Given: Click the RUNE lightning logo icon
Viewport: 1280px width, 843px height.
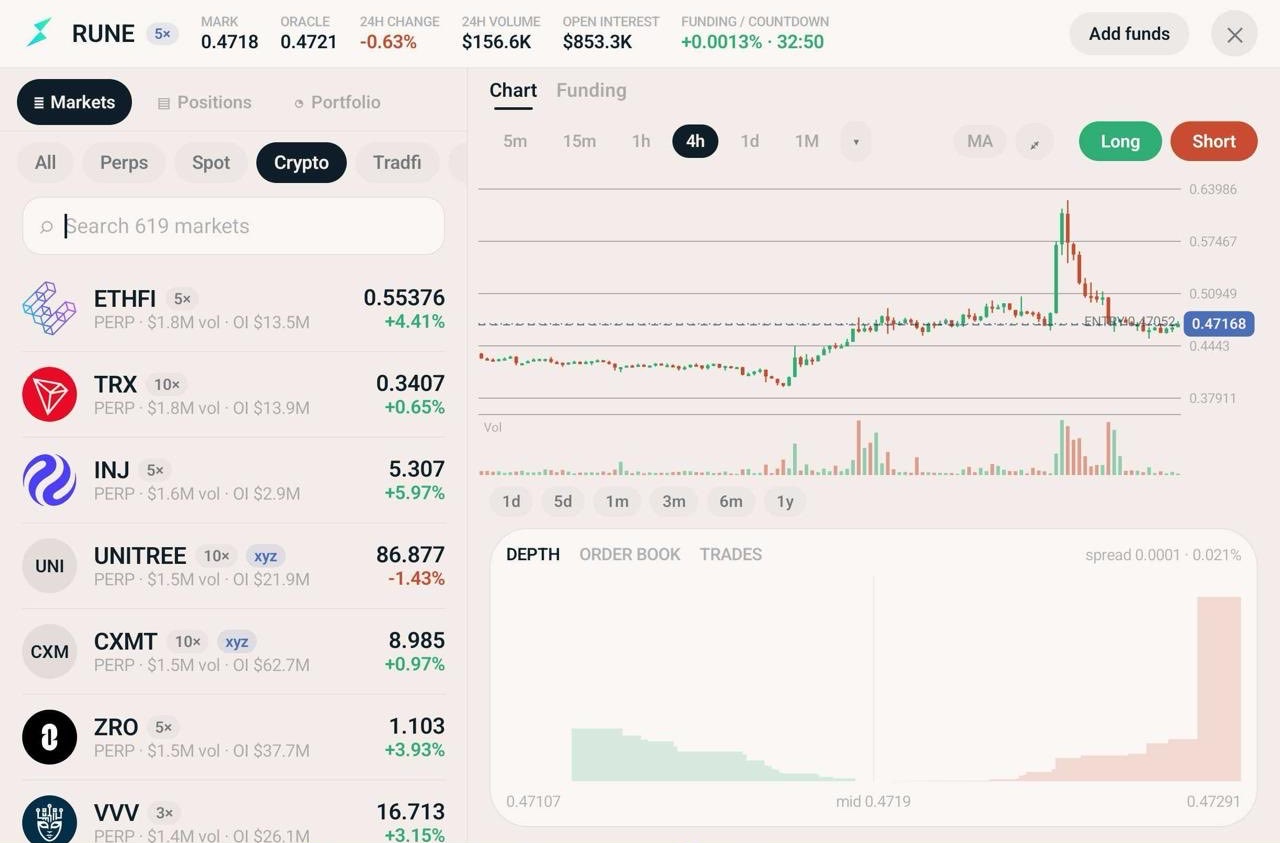Looking at the screenshot, I should 39,33.
